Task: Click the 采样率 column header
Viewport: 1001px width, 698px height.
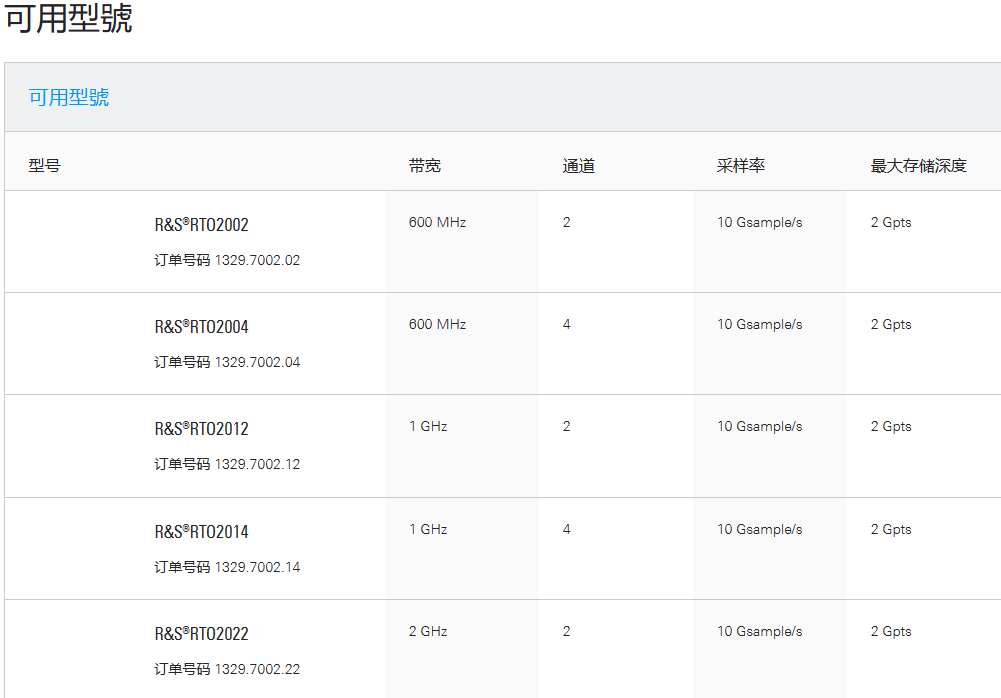Action: pos(740,166)
